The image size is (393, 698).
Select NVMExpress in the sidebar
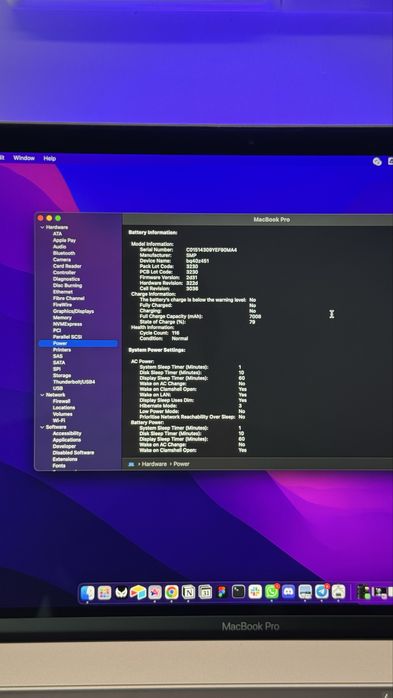[67, 324]
